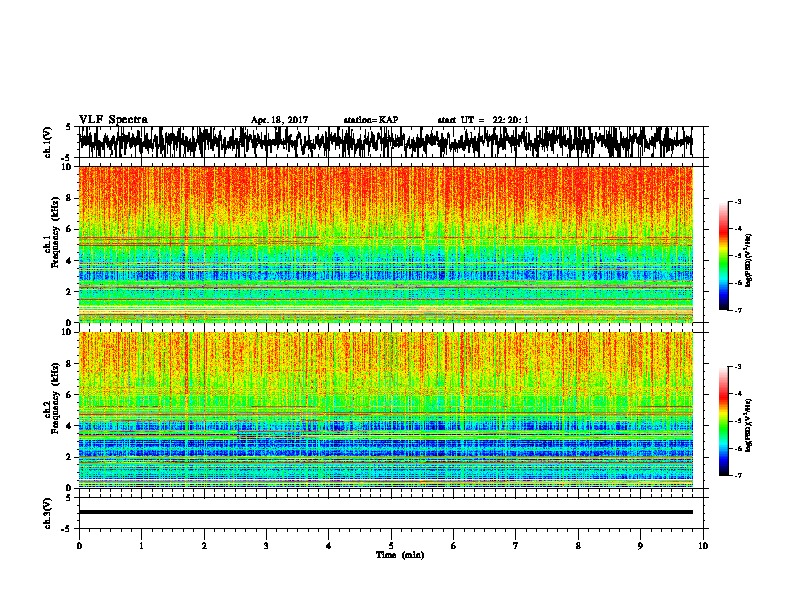Click the "8" kHz tick of ch.1 spectrogram
This screenshot has width=792, height=612.
click(x=69, y=198)
